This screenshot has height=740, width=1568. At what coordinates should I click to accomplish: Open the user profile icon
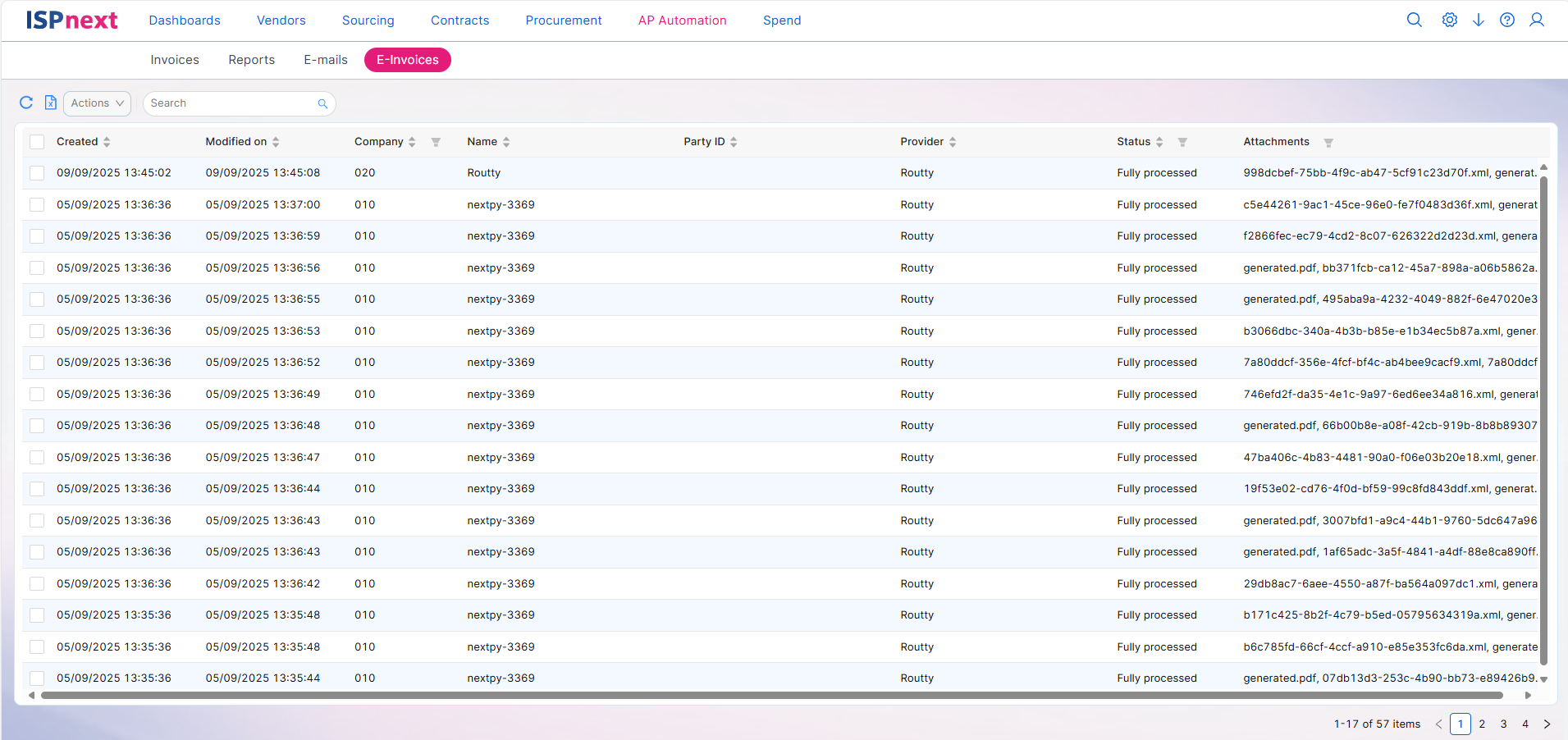tap(1537, 20)
